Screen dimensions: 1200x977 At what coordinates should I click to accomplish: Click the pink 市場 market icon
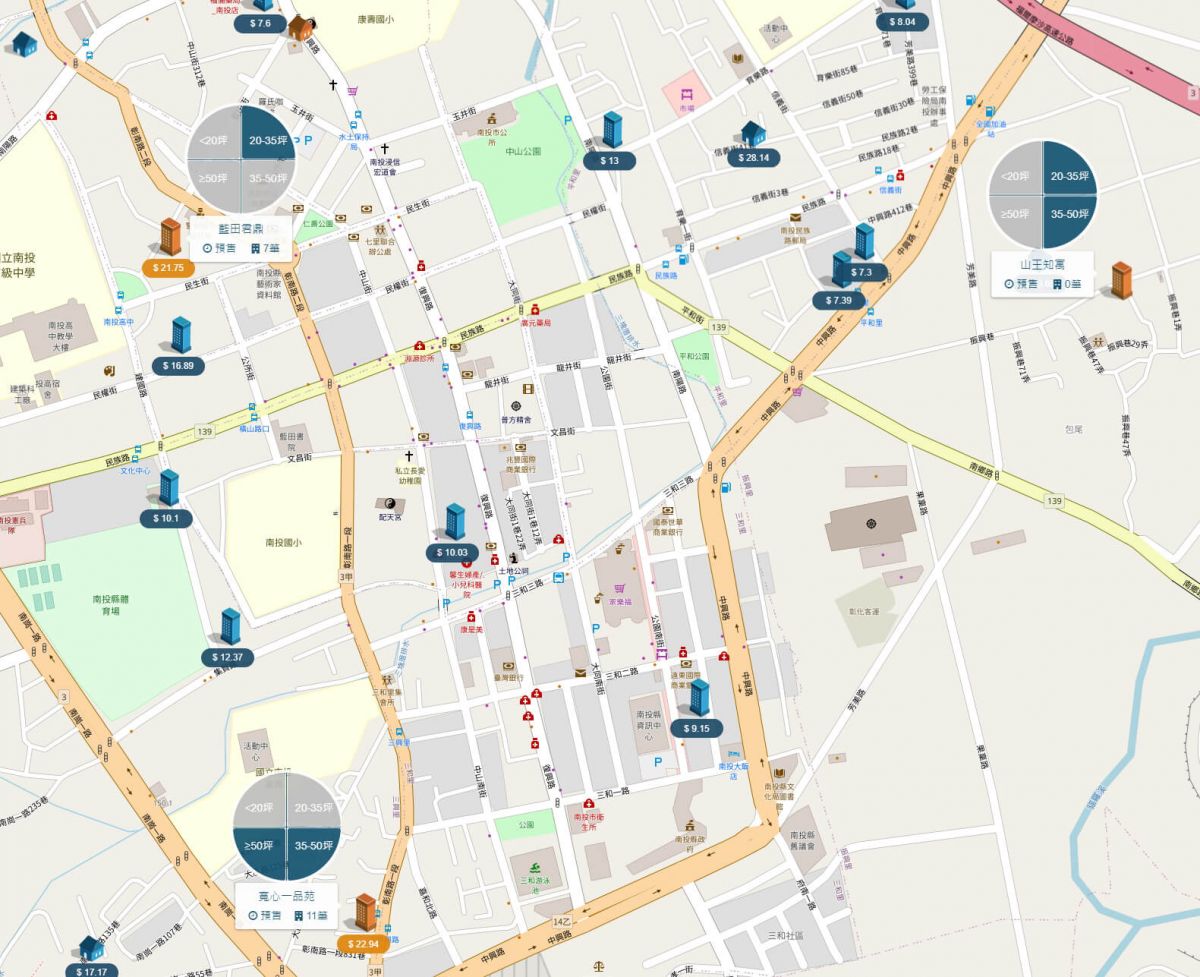click(x=687, y=96)
